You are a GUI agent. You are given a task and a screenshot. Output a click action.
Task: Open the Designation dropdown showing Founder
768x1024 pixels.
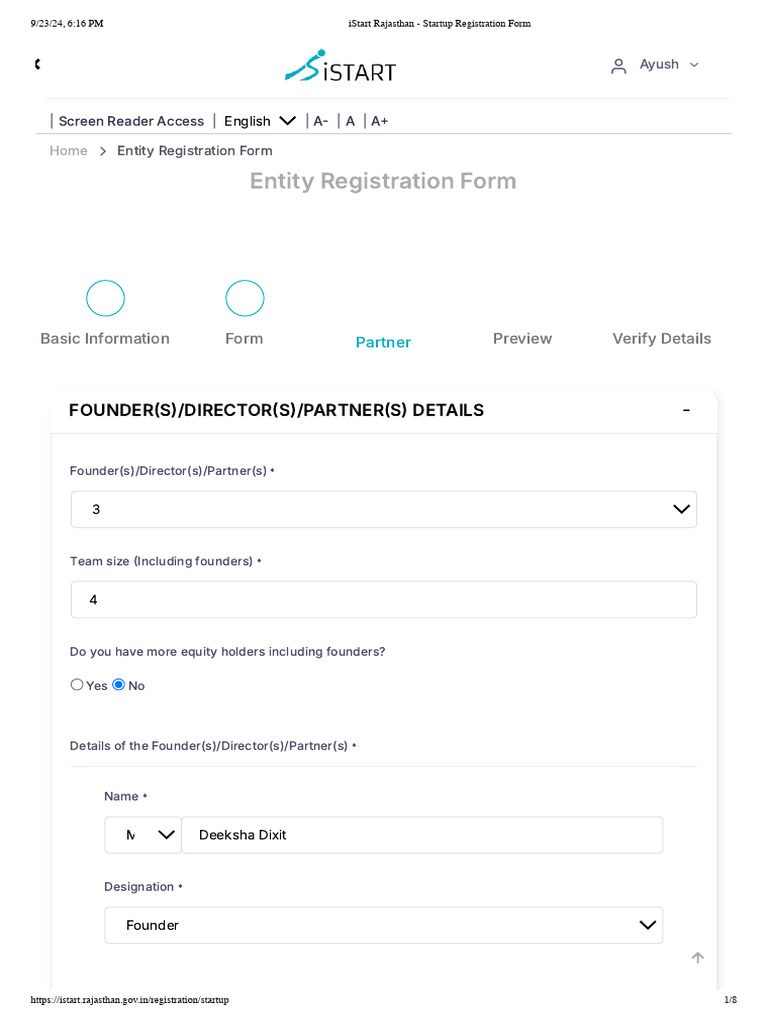click(383, 925)
